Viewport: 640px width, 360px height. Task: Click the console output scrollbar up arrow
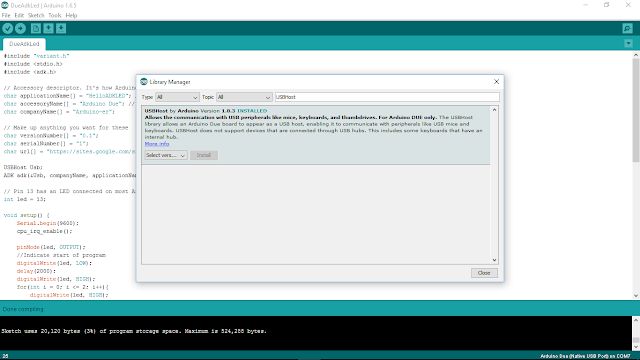636,320
